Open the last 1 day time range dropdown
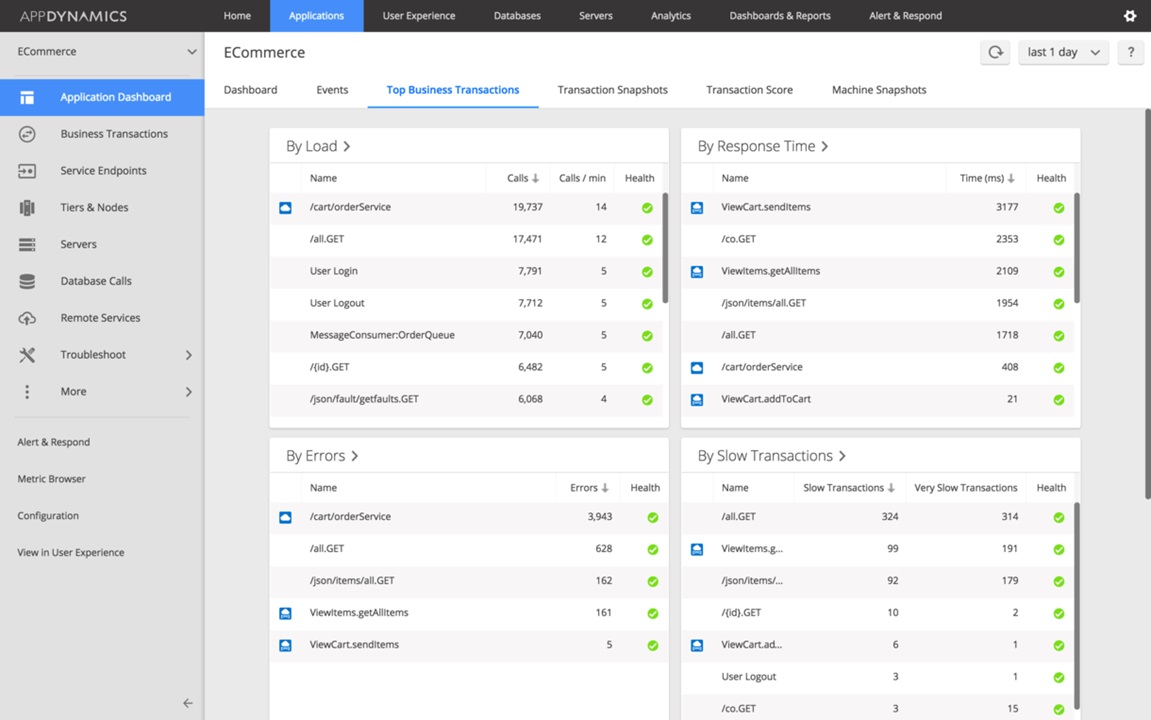The image size is (1151, 720). 1063,52
